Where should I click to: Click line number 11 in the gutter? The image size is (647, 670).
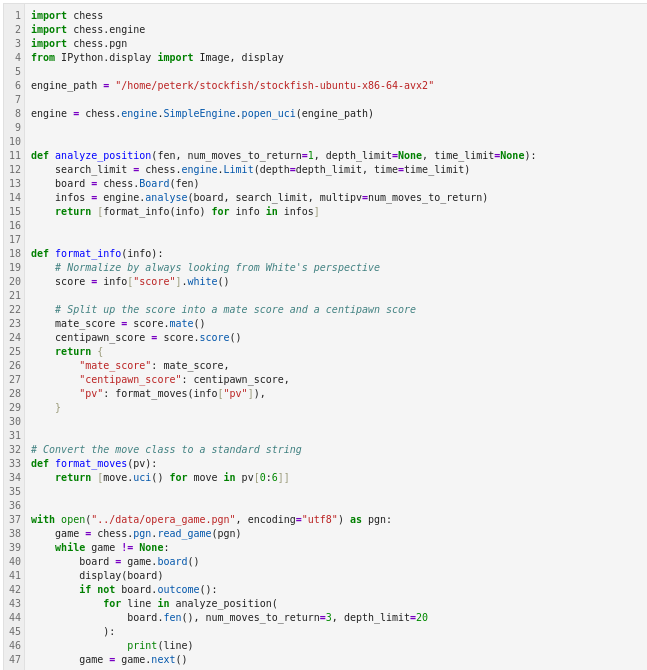pyautogui.click(x=15, y=155)
